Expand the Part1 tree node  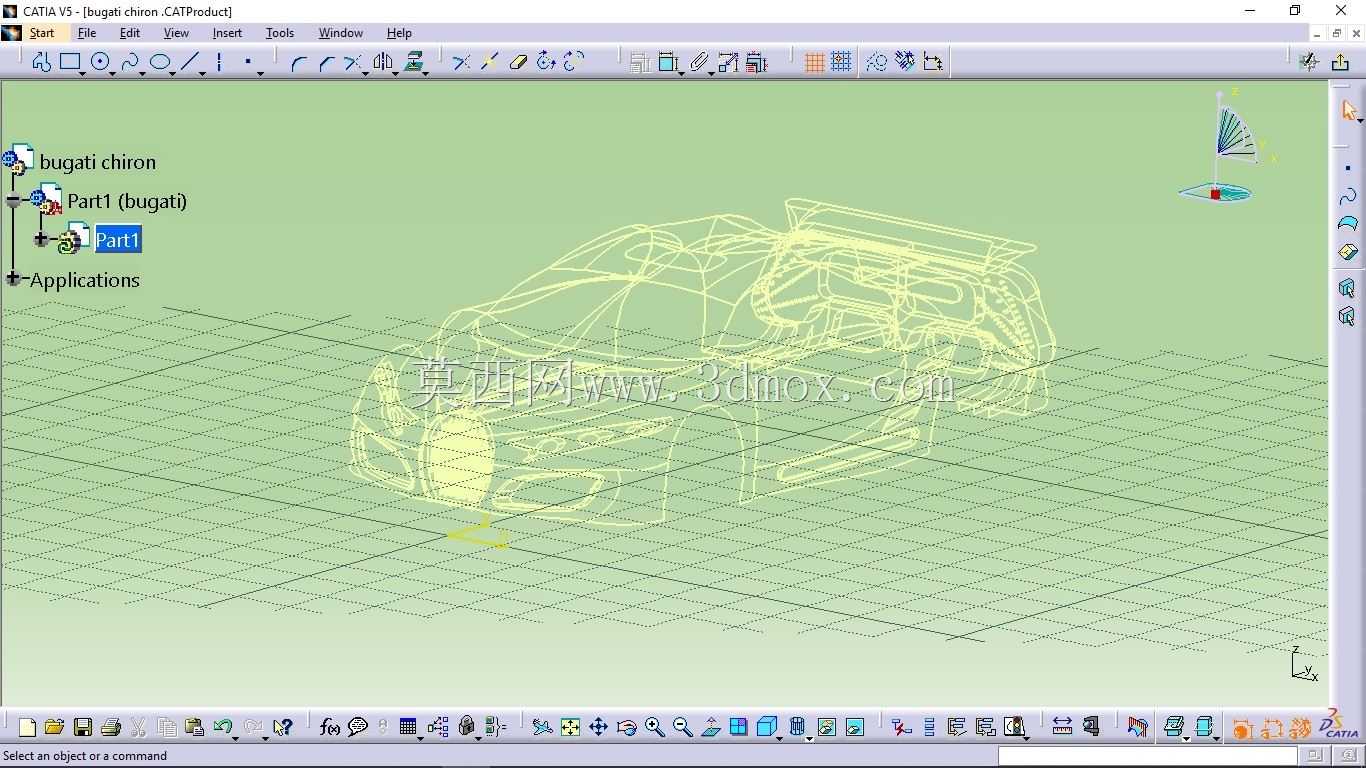[41, 239]
